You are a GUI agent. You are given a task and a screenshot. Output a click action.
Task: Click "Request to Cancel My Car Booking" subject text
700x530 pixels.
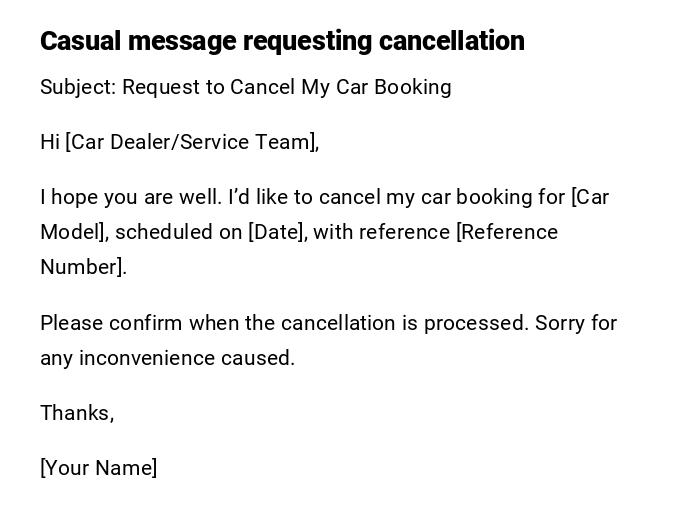[287, 87]
